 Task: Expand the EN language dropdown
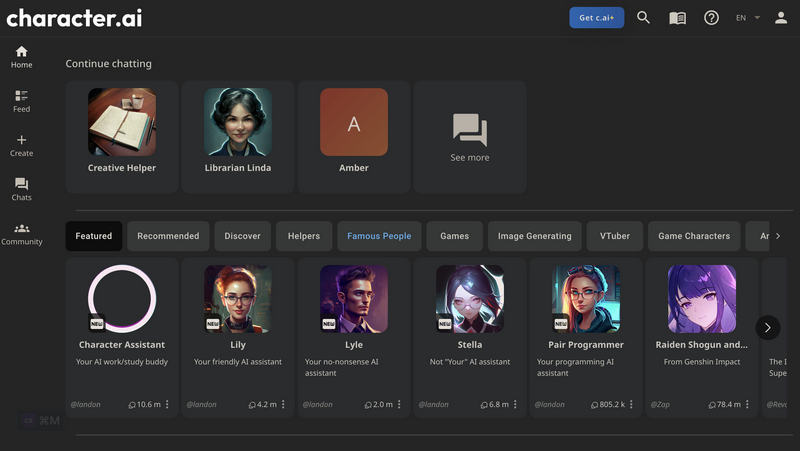pyautogui.click(x=747, y=18)
